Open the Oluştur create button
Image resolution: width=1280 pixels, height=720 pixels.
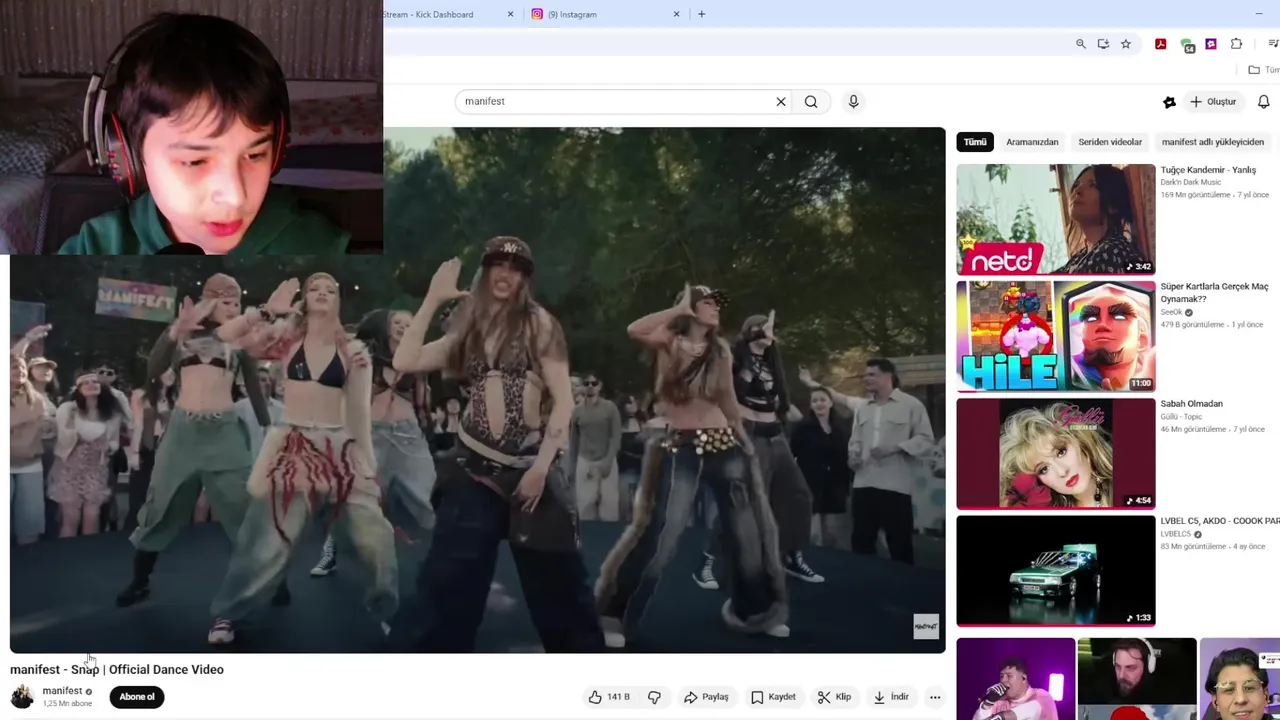[1214, 101]
